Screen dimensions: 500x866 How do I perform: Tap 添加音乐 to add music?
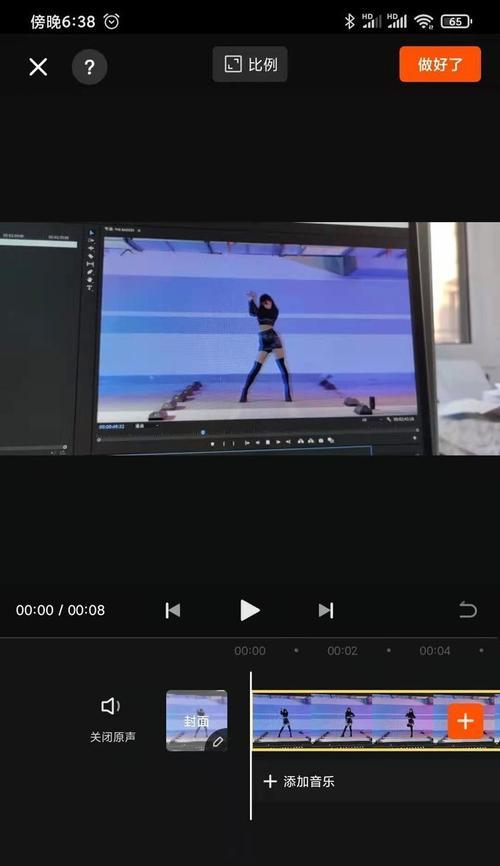point(299,781)
